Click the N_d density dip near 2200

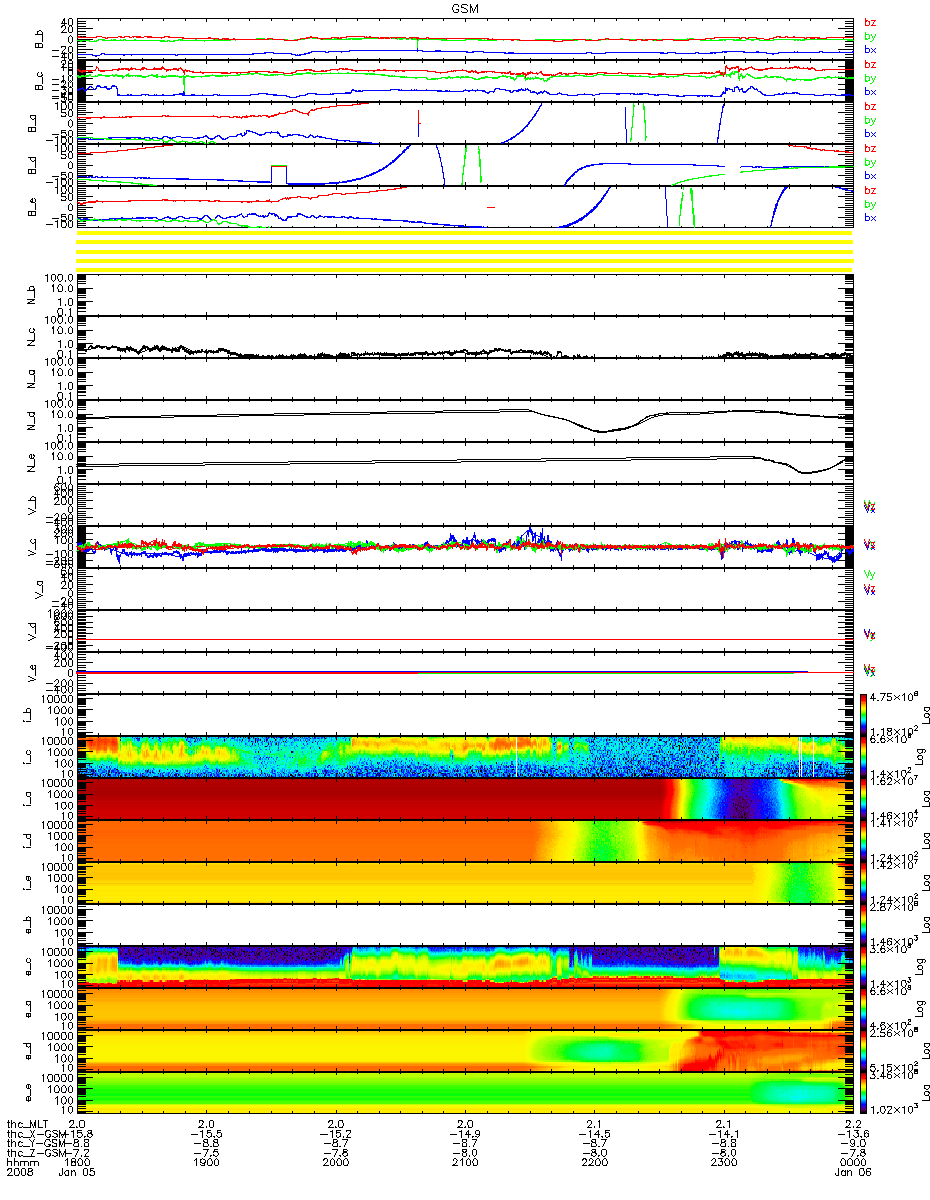(x=602, y=426)
